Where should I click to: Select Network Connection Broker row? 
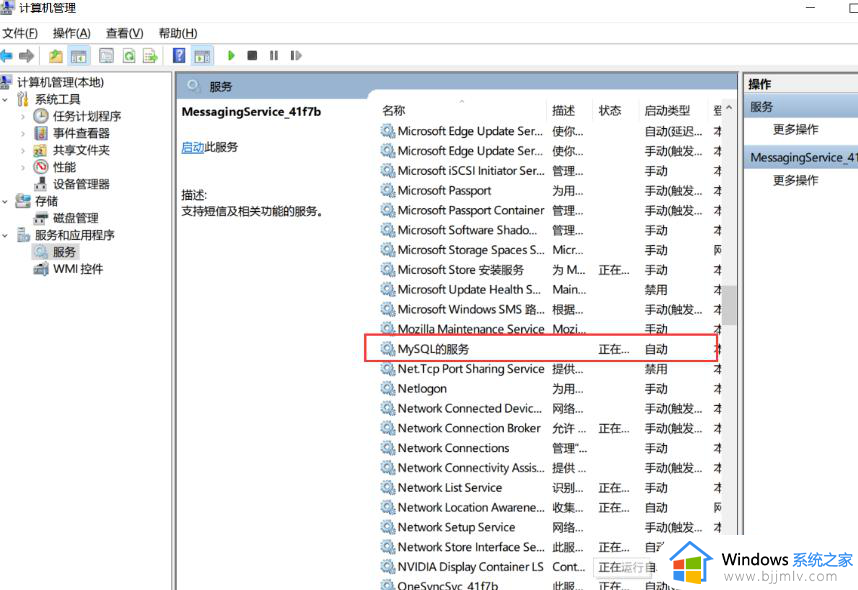(x=550, y=428)
